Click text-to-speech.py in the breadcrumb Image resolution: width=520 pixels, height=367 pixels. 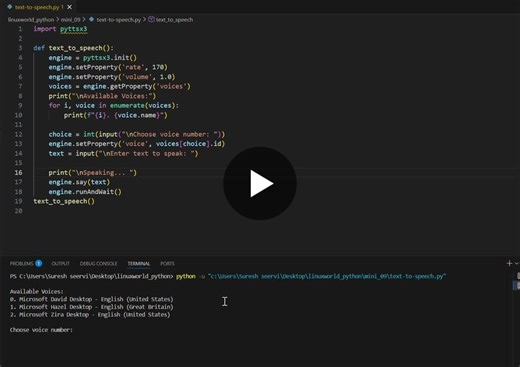[x=119, y=20]
